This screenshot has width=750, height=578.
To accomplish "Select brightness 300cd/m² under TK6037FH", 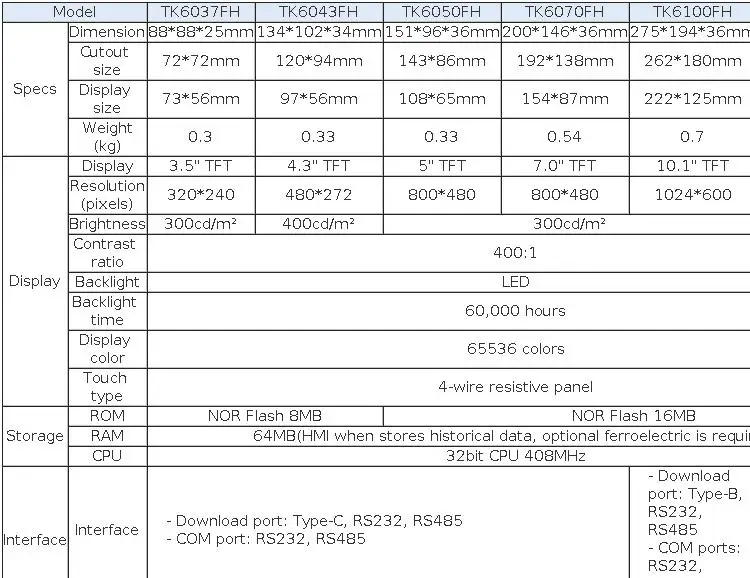I will [200, 224].
